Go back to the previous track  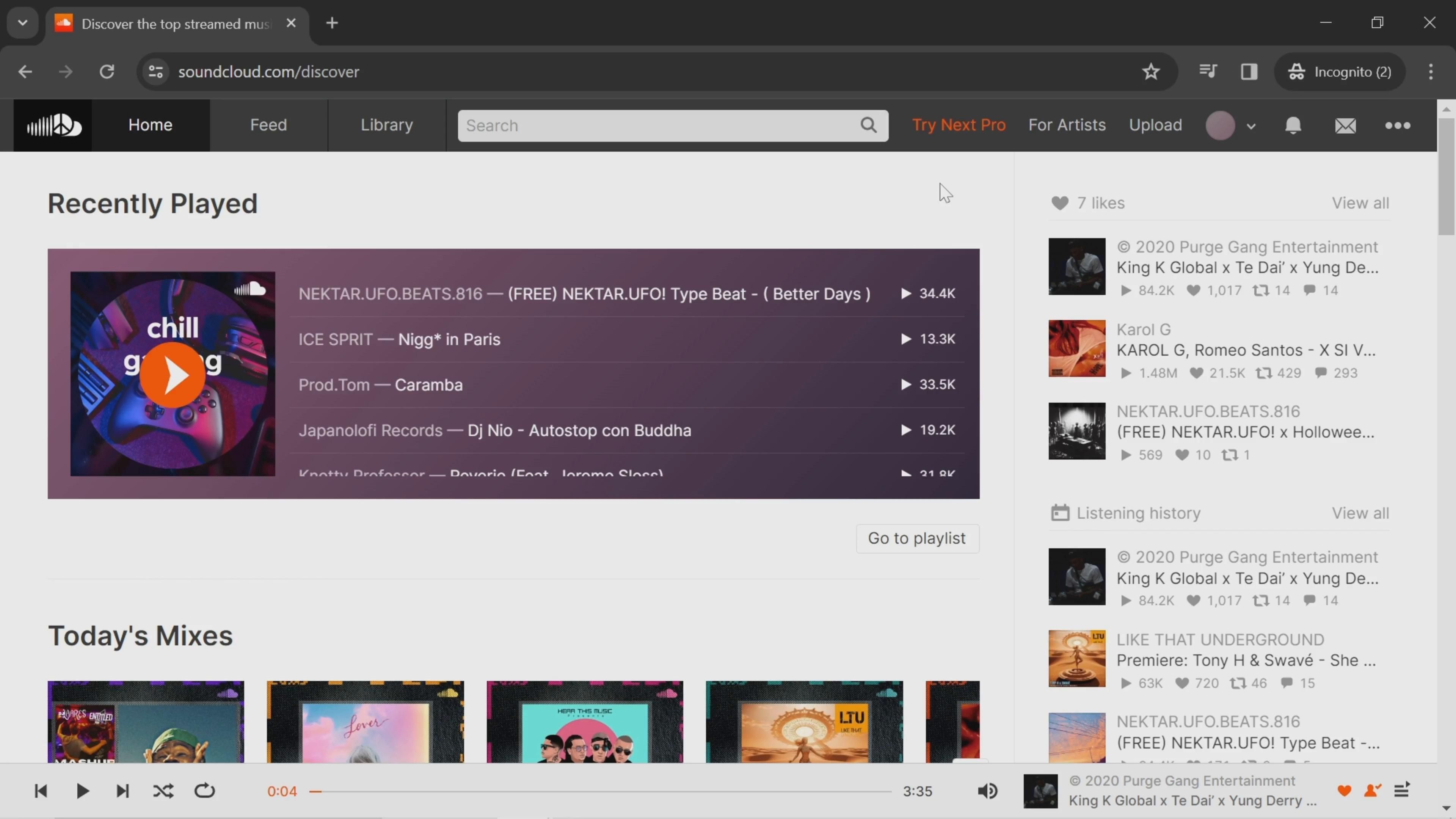[x=41, y=791]
